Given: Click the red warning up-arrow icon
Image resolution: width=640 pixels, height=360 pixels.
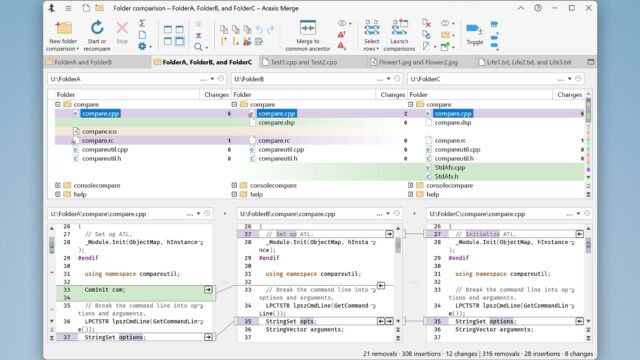Looking at the screenshot, I should tap(342, 35).
